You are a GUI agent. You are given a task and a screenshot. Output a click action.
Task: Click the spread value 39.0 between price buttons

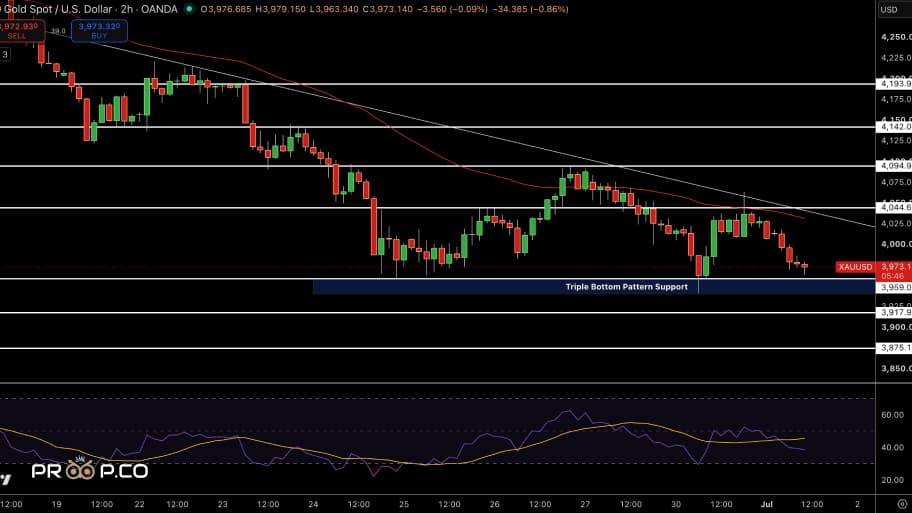(x=58, y=31)
